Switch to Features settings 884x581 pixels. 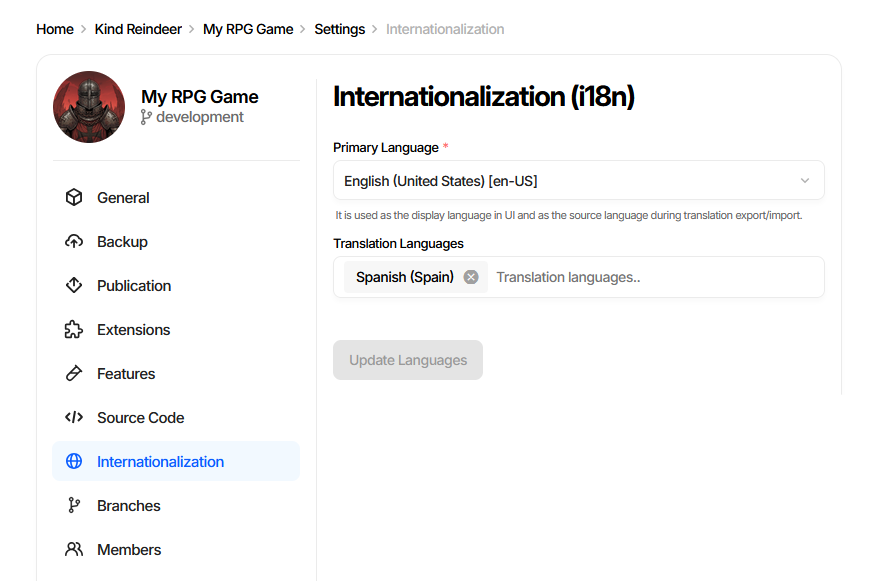pos(176,373)
